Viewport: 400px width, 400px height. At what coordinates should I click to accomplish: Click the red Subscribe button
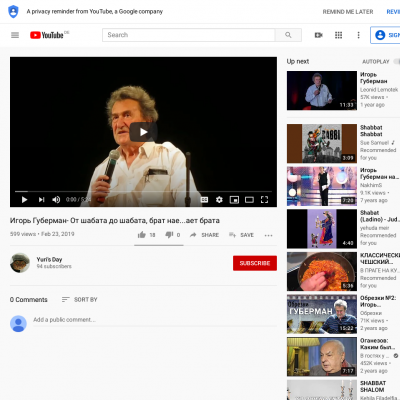tap(255, 263)
